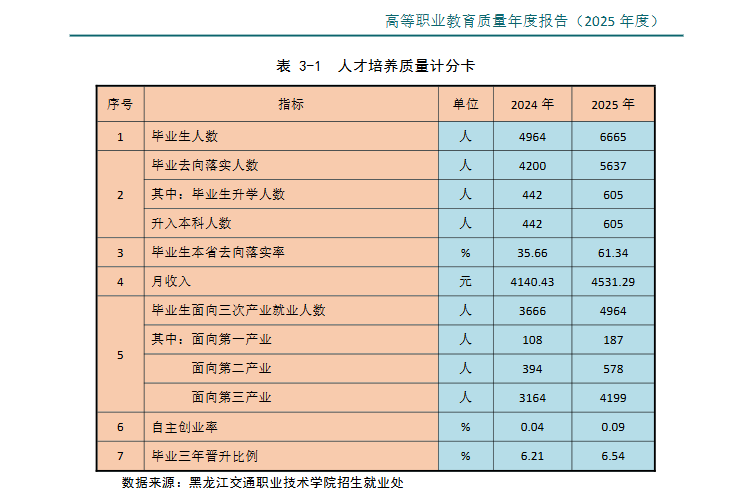This screenshot has width=744, height=492.
Task: Click serial number 4 in 序号 column
Action: (x=120, y=282)
